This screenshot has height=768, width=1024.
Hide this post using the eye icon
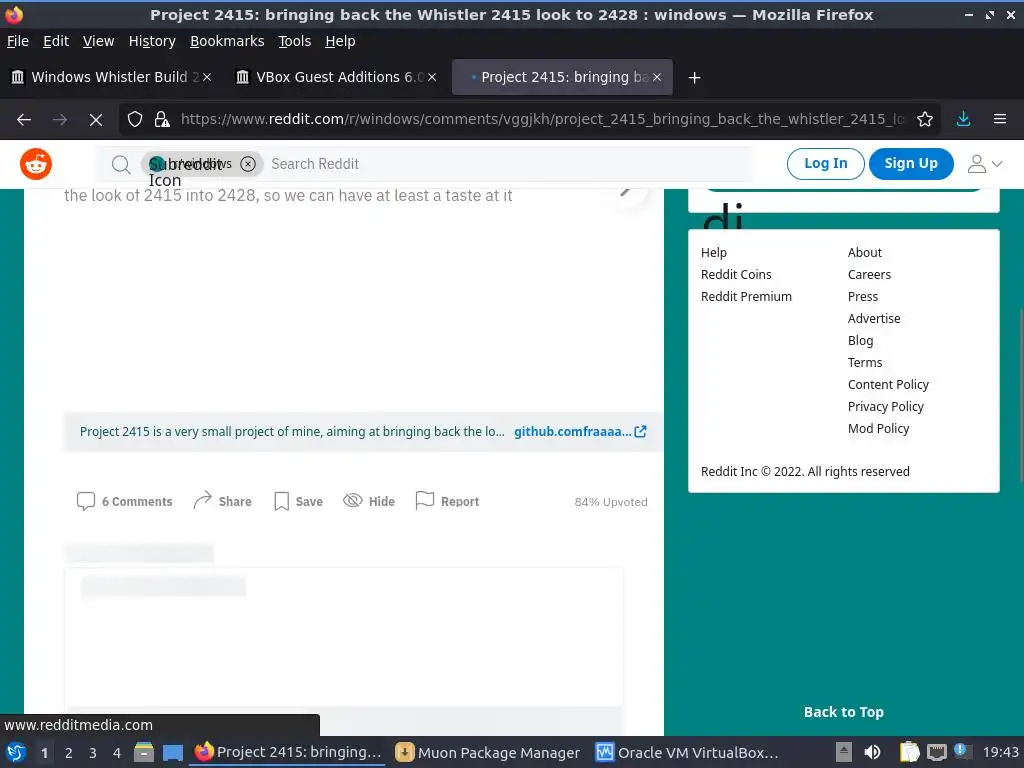[369, 502]
